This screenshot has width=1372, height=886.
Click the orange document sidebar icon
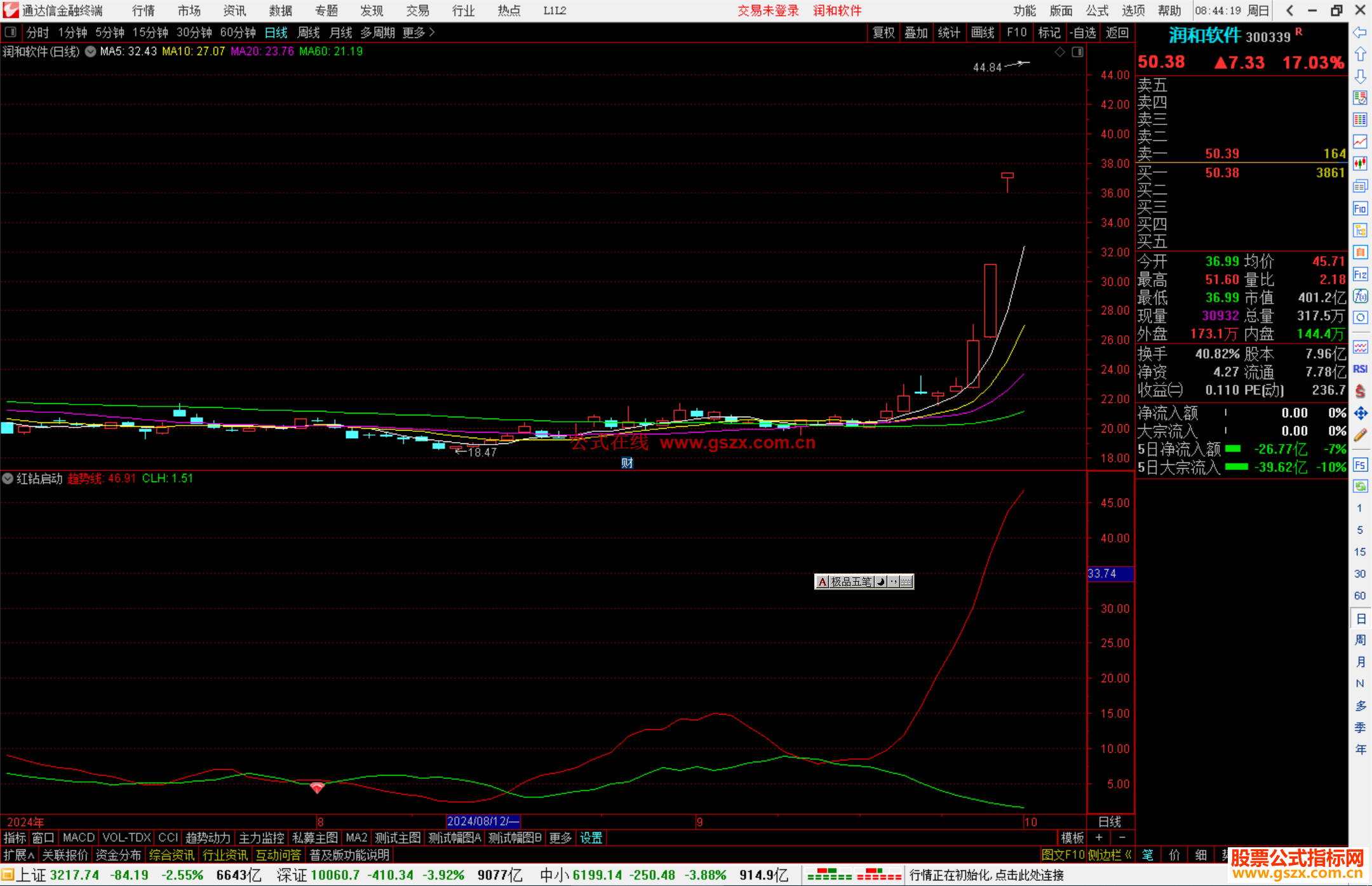1360,252
